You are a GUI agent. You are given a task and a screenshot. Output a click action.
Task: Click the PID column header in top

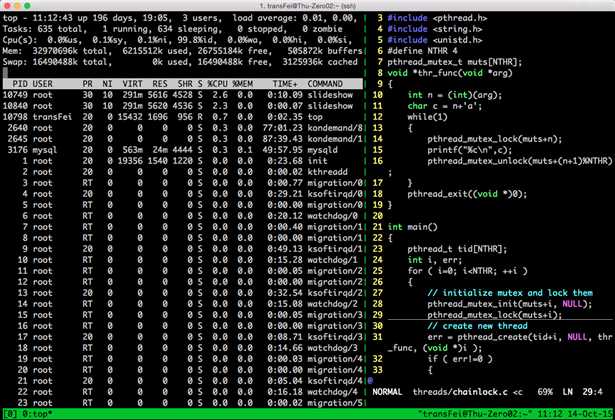click(x=20, y=84)
